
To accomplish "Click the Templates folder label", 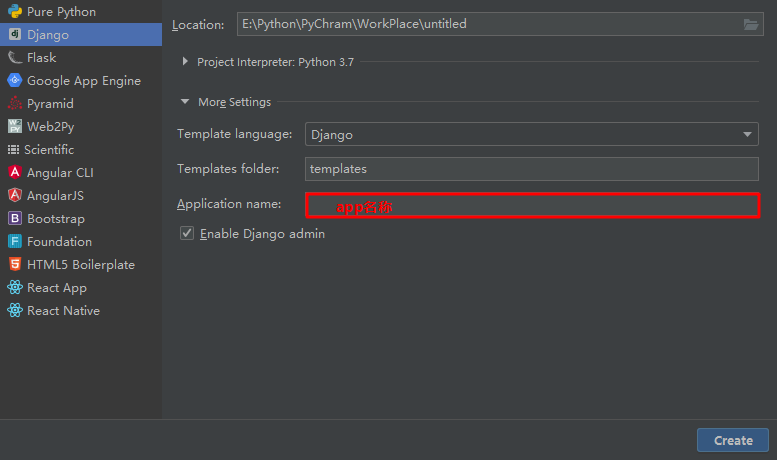I will pyautogui.click(x=228, y=169).
